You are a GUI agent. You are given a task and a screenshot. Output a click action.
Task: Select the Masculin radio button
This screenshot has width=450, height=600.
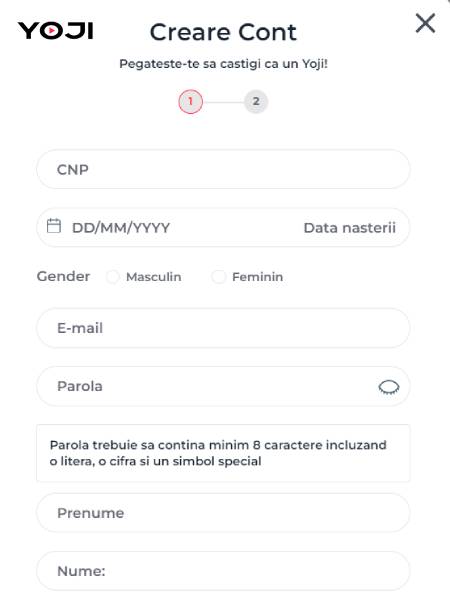pyautogui.click(x=113, y=276)
